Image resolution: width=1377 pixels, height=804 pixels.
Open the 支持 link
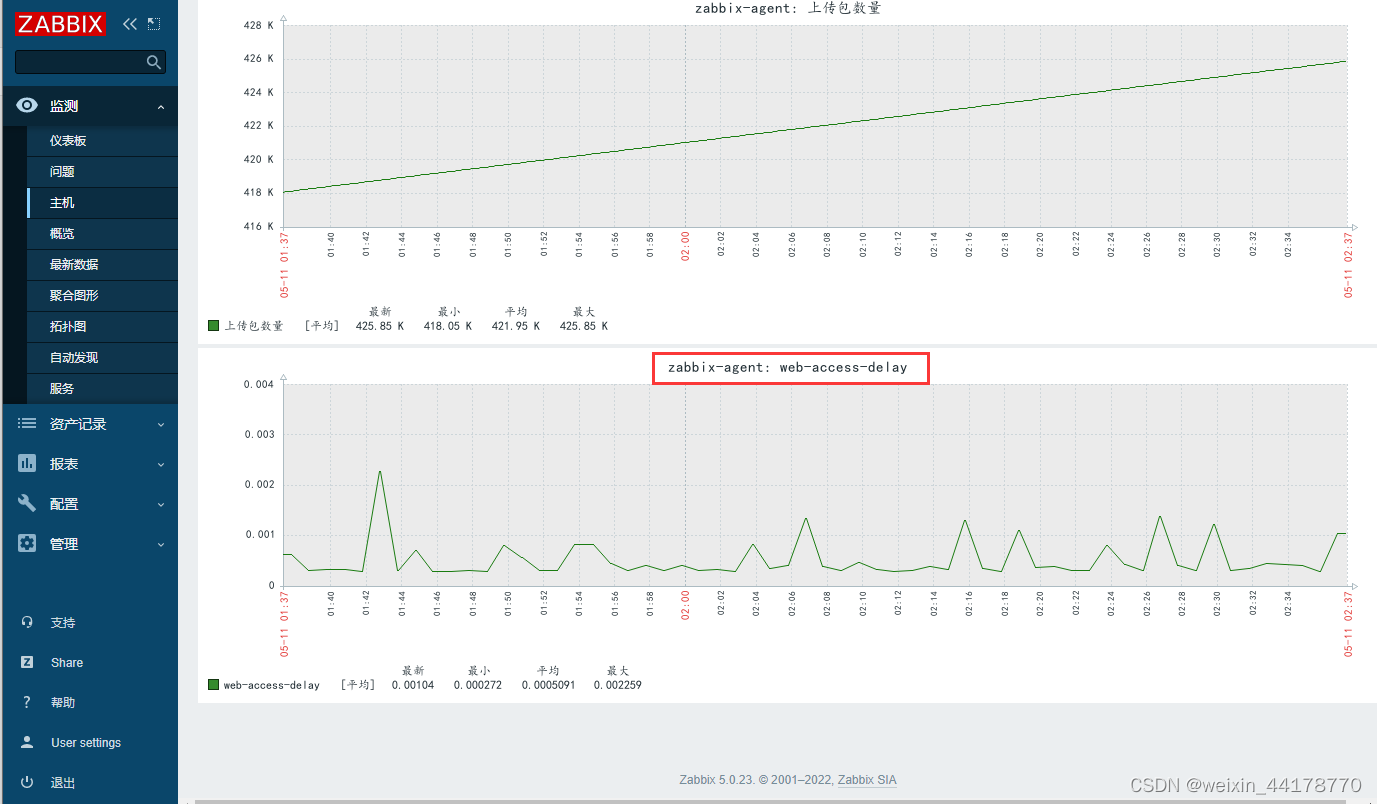[63, 623]
